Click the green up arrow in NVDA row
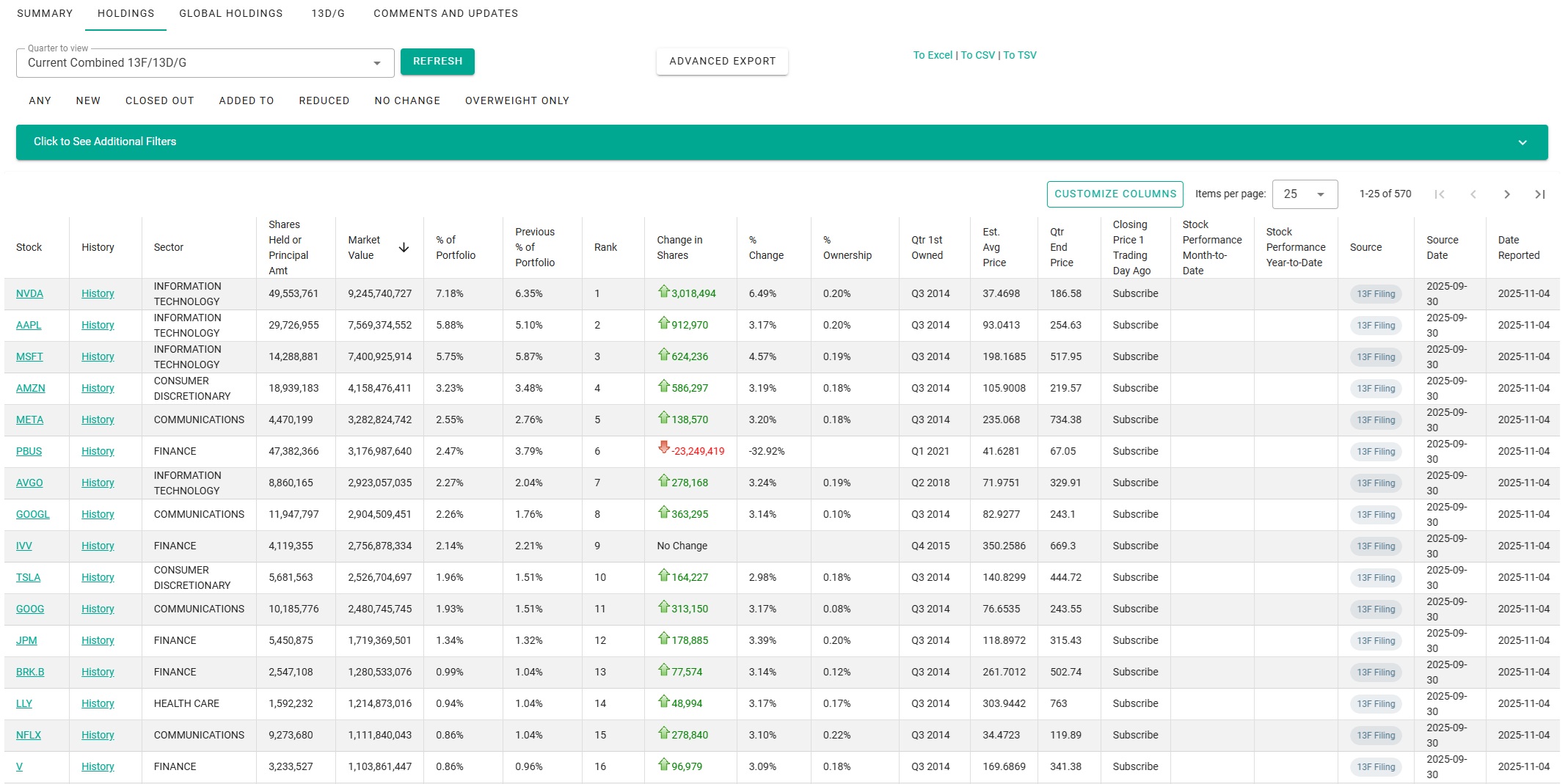 coord(664,292)
